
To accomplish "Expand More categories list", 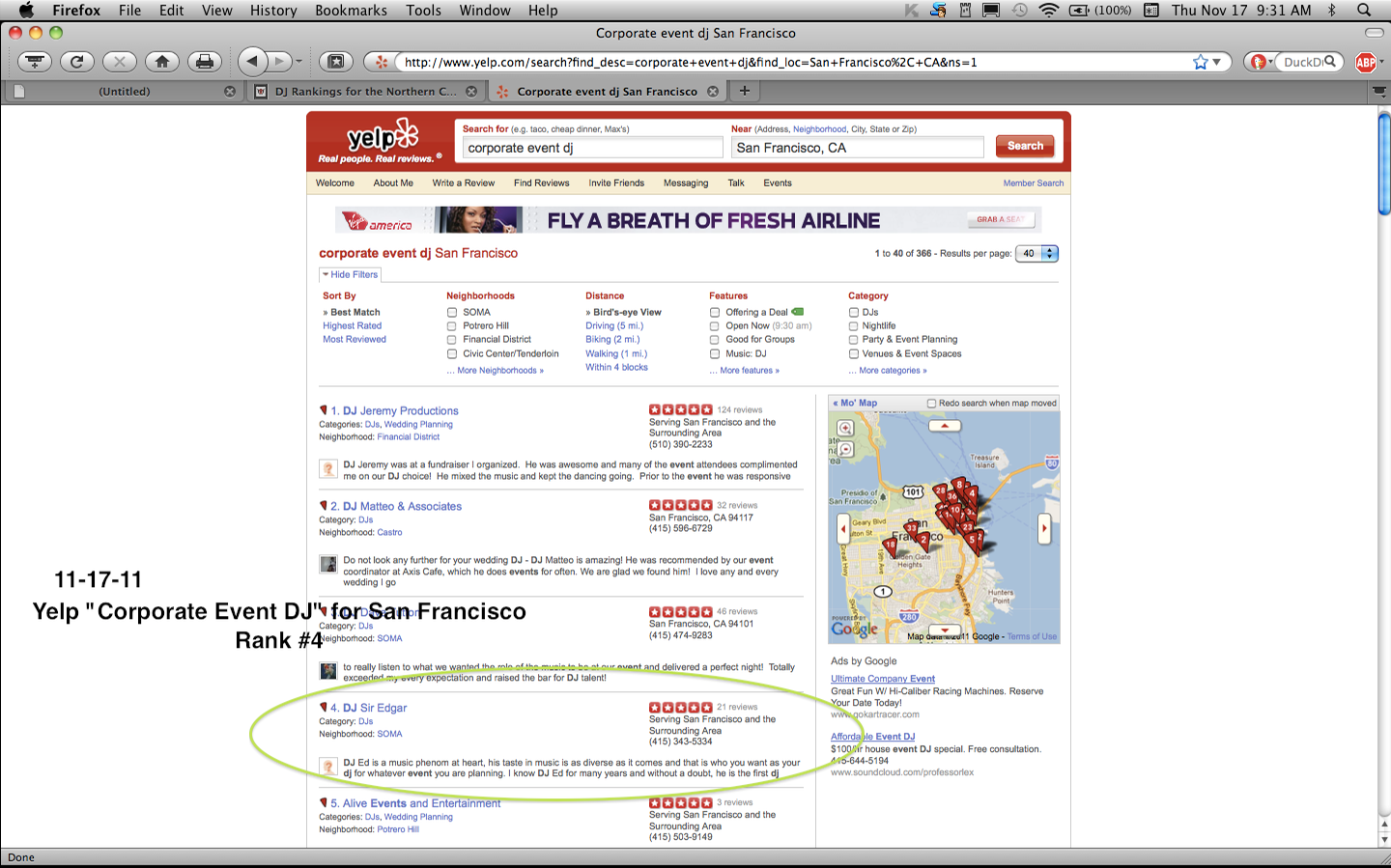I will coord(887,371).
